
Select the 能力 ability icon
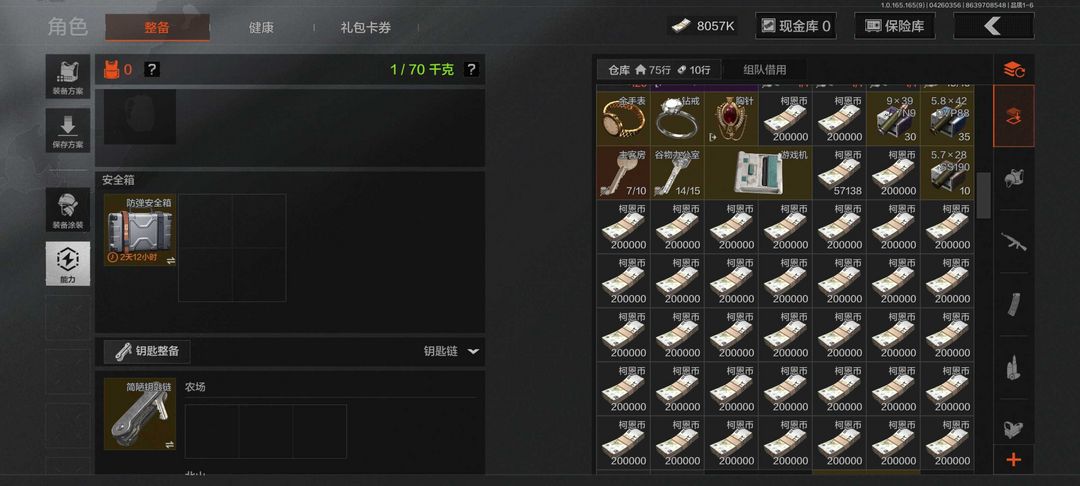coord(68,264)
